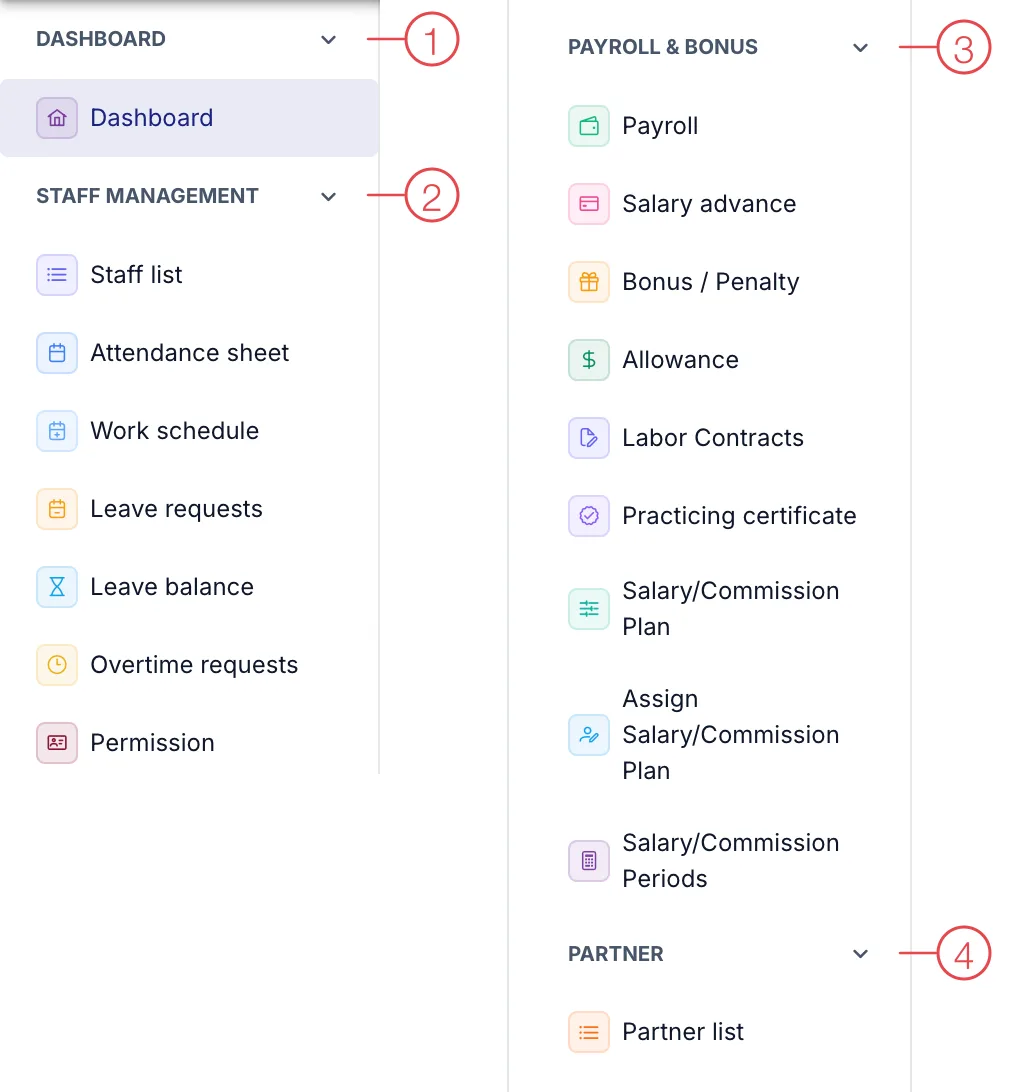Open the Leave requests menu item
Screen dimensions: 1016x1092
[189, 509]
